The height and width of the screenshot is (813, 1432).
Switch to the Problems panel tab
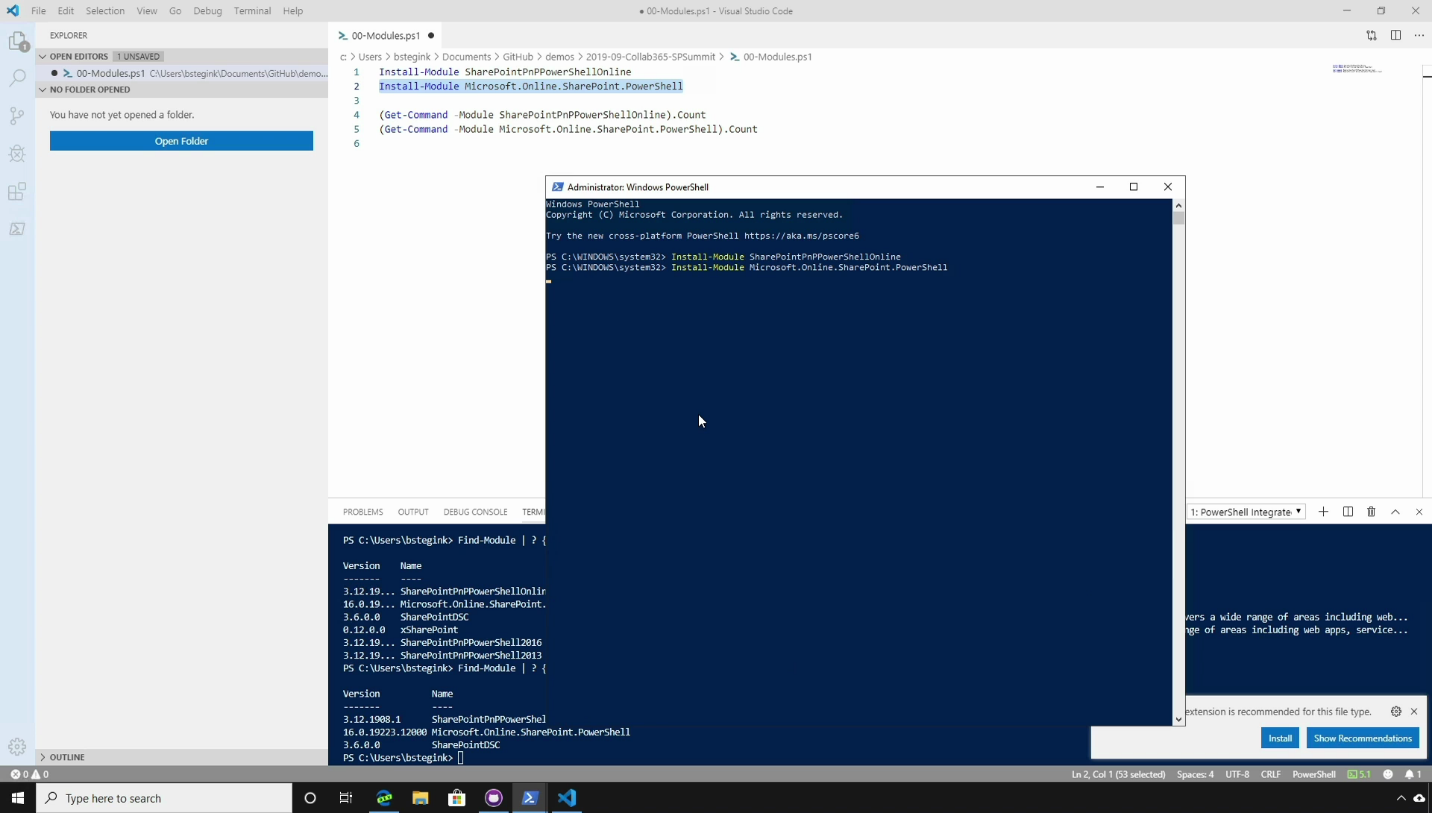pos(363,512)
